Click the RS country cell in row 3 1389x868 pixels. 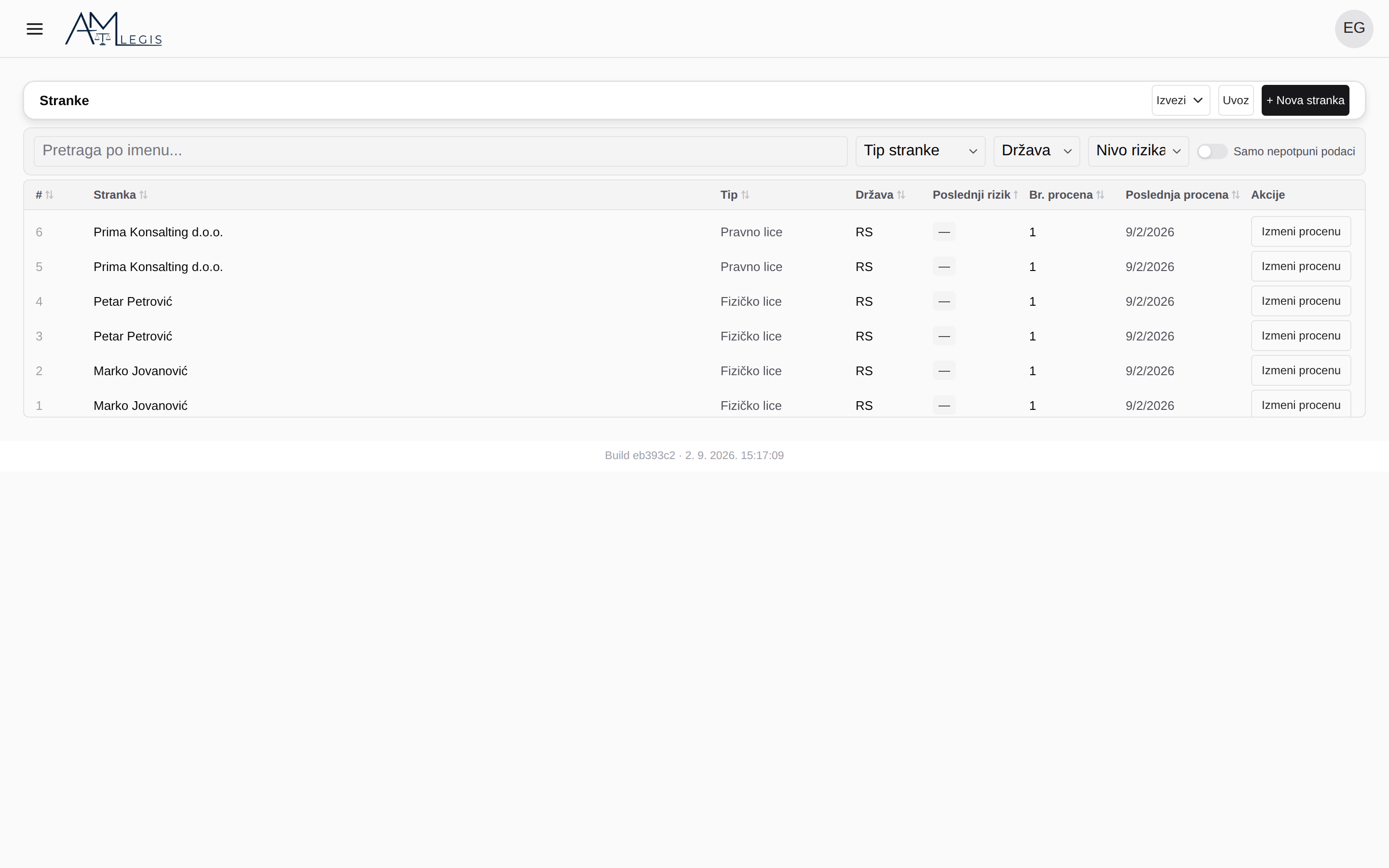click(864, 337)
